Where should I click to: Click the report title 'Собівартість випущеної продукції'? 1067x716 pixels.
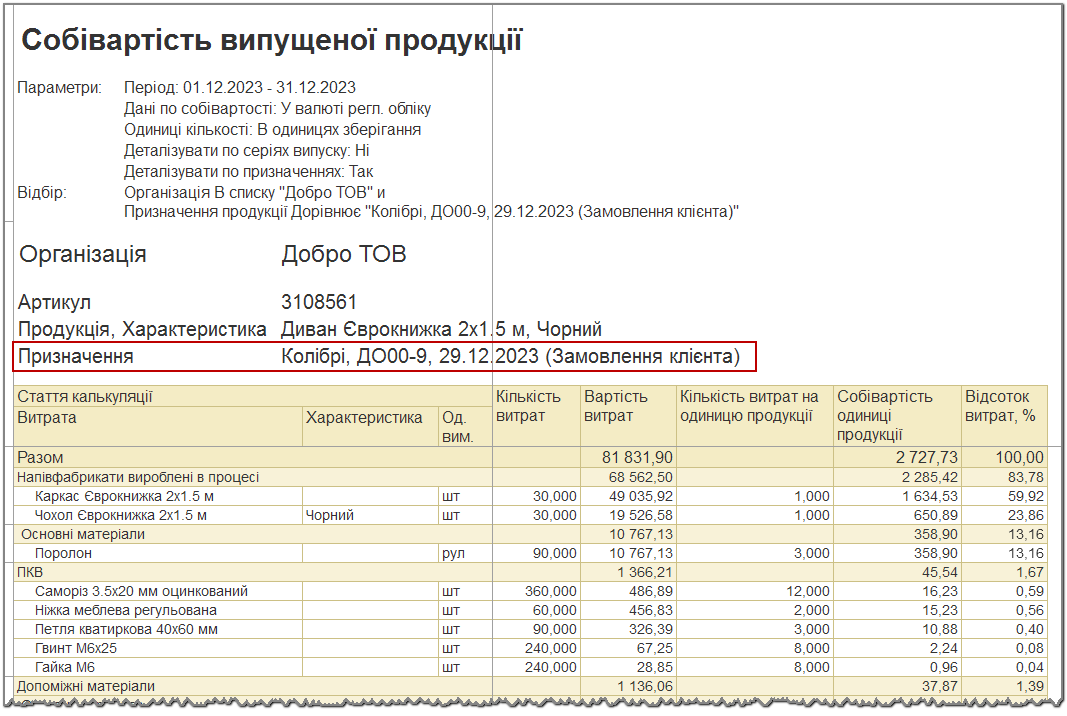pos(271,41)
